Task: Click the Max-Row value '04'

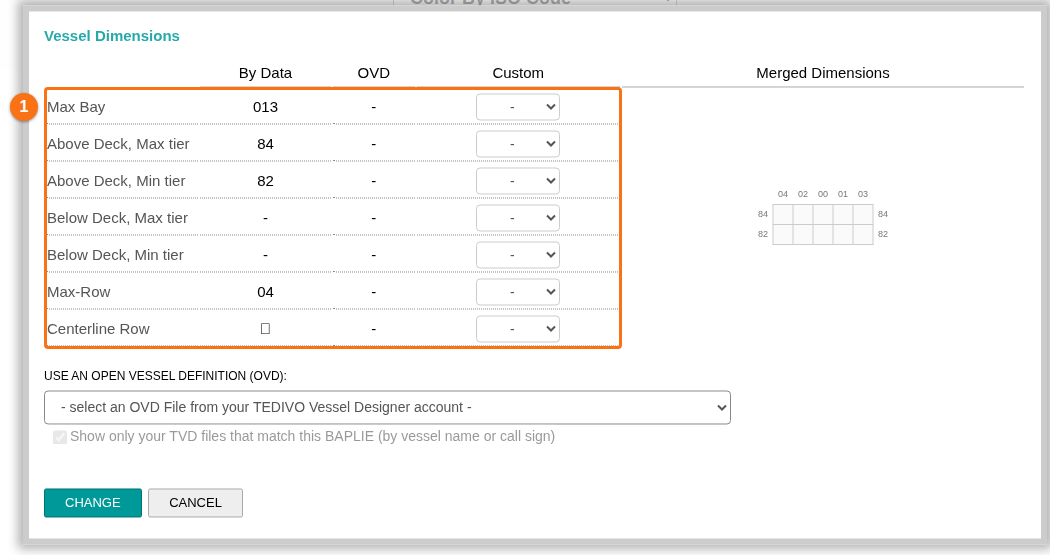Action: click(x=265, y=292)
